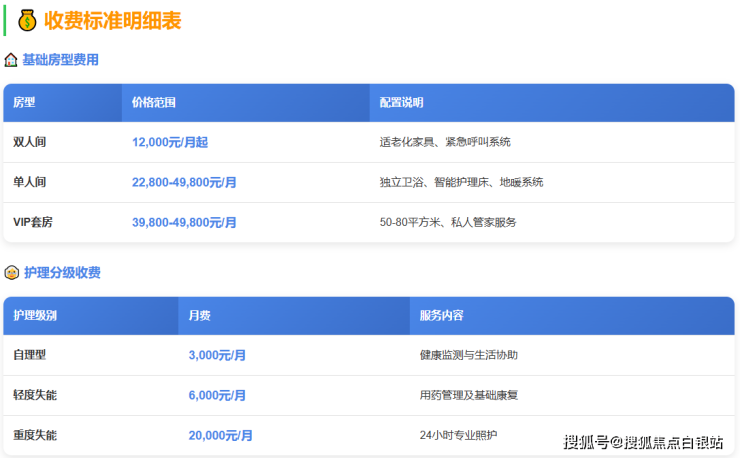Click the money bag icon beside the title
The height and width of the screenshot is (458, 740).
click(26, 20)
